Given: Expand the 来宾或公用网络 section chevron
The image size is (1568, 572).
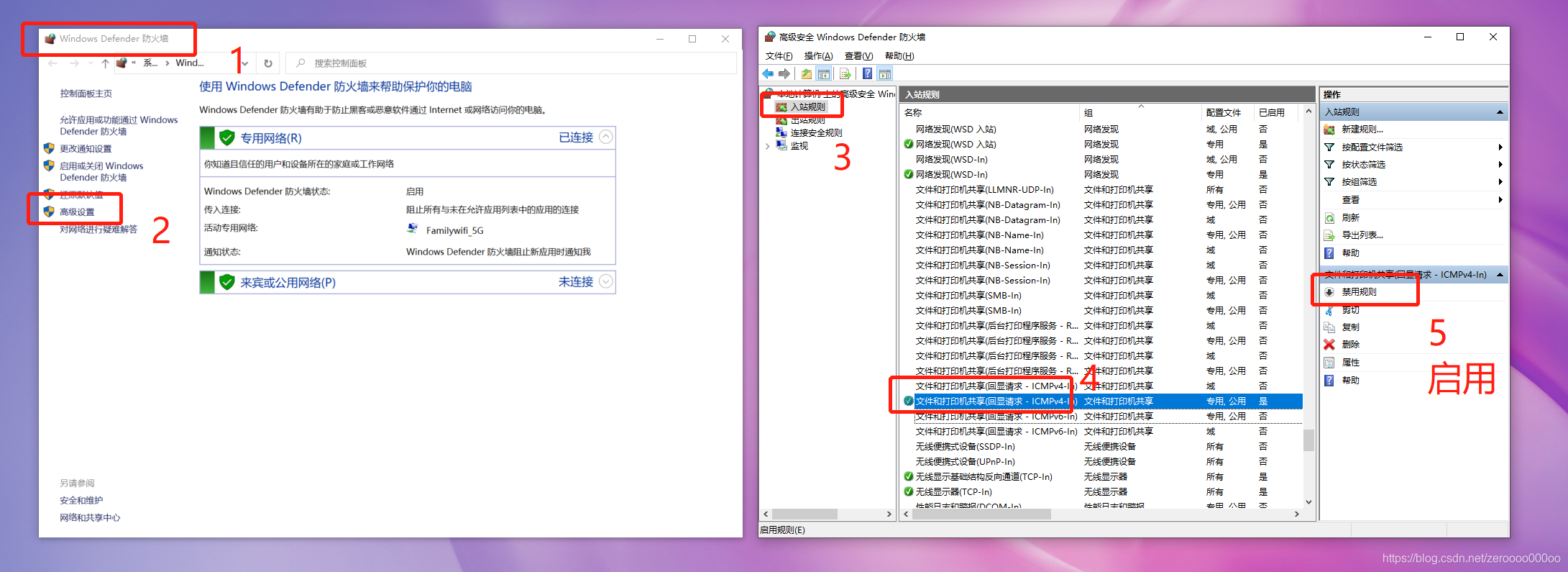Looking at the screenshot, I should point(606,282).
